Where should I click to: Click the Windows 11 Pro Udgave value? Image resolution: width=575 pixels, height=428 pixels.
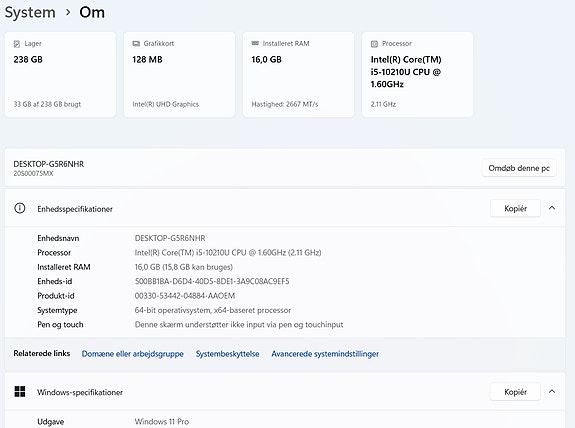pos(162,422)
